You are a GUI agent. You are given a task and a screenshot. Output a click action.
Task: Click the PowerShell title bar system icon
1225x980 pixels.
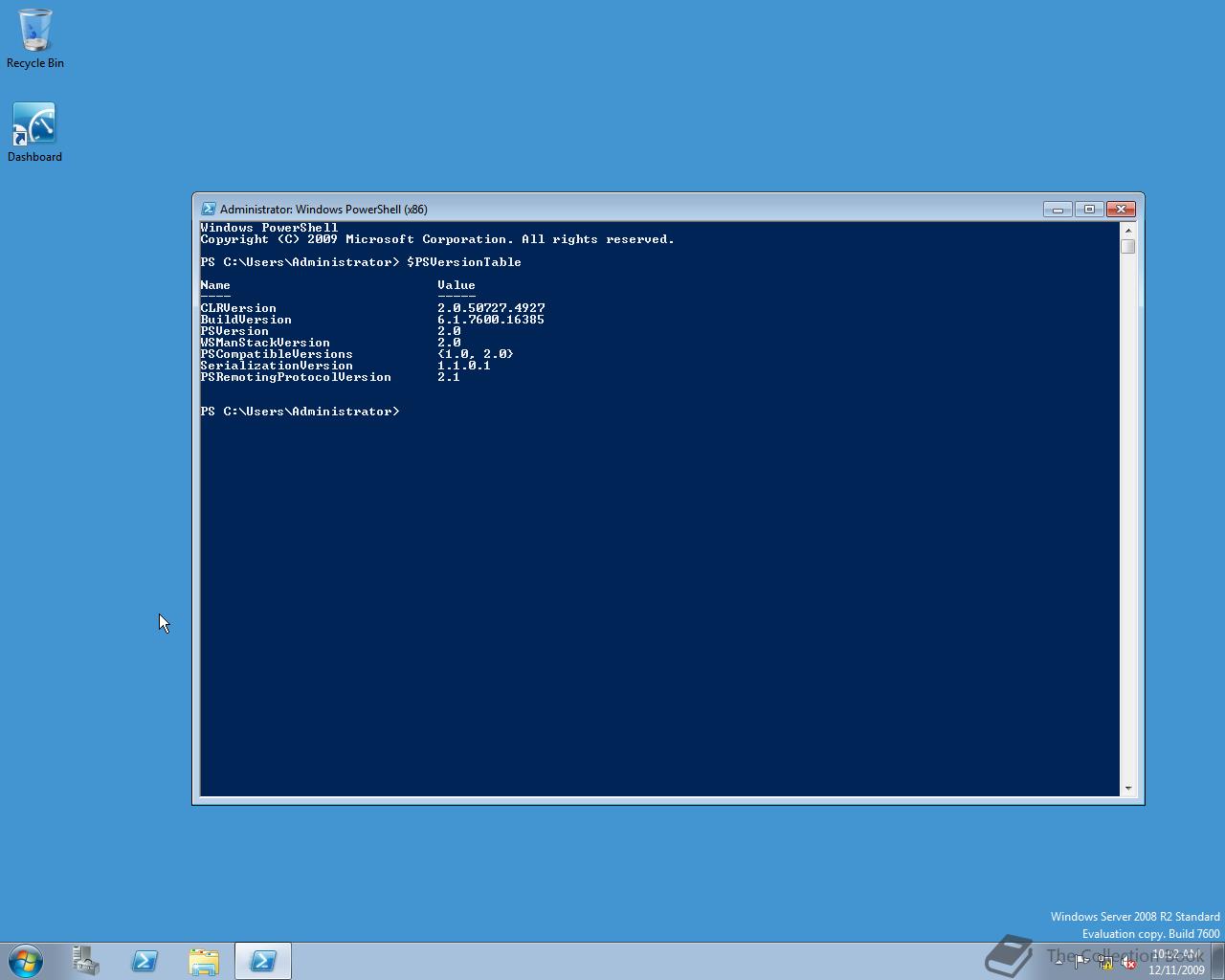tap(208, 209)
